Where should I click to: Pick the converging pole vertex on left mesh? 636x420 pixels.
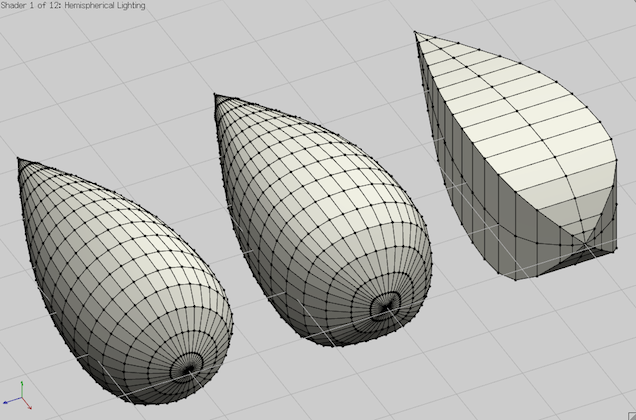[189, 370]
